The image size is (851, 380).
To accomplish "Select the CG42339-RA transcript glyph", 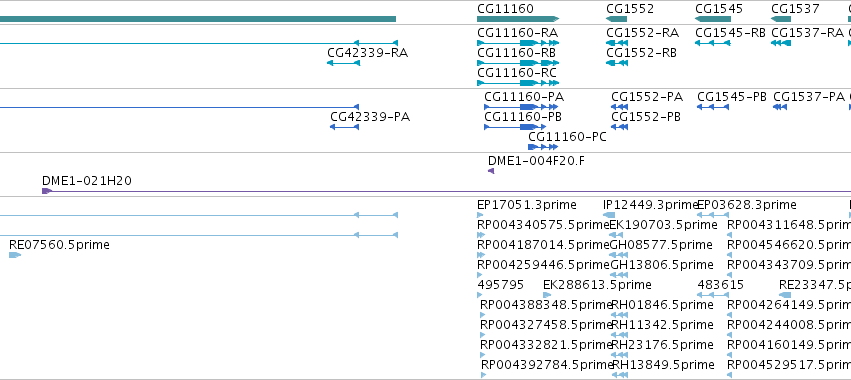I will [x=343, y=63].
